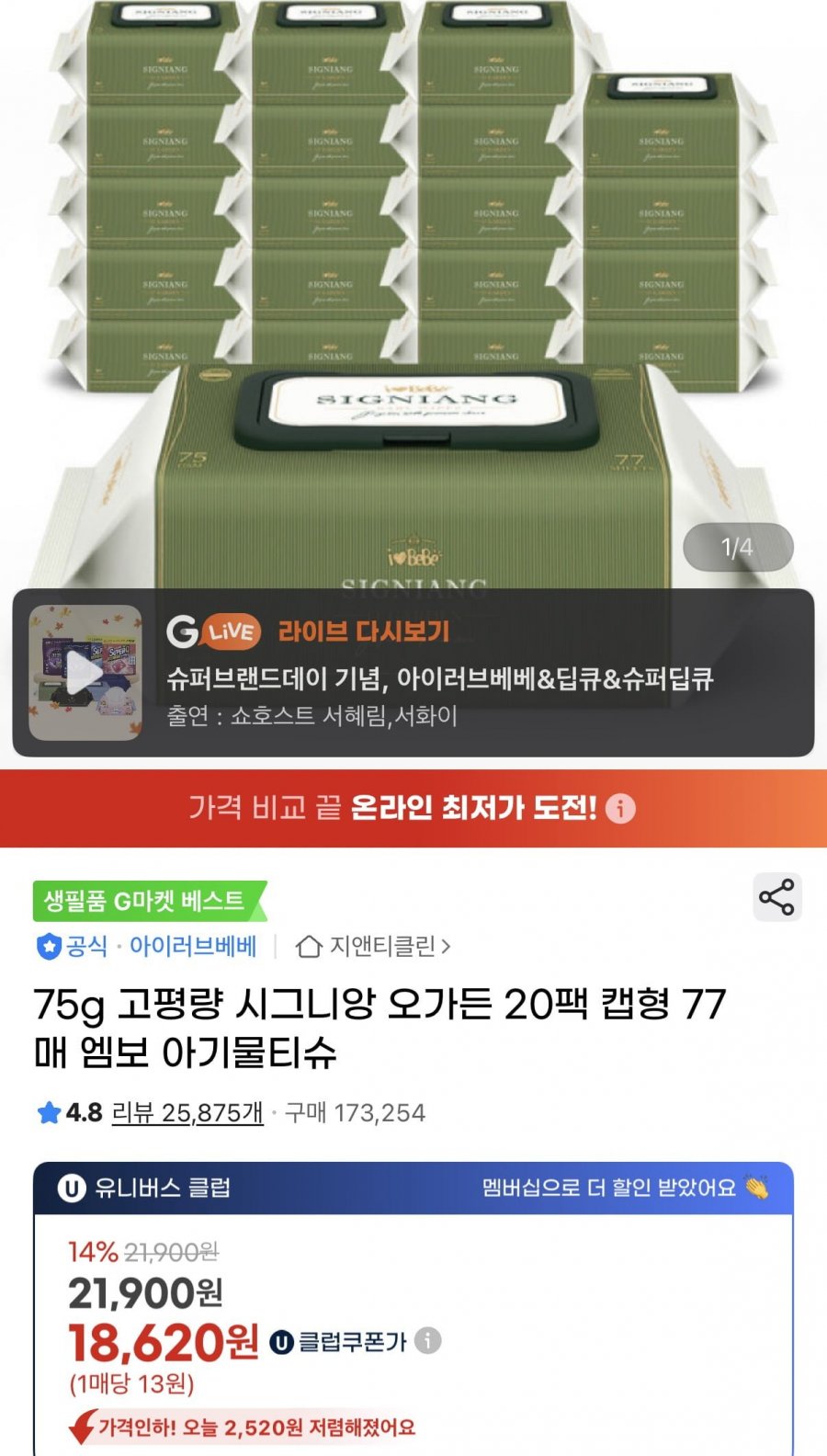Tap the 라이브 다시보기 label
827x1456 pixels.
coord(364,631)
